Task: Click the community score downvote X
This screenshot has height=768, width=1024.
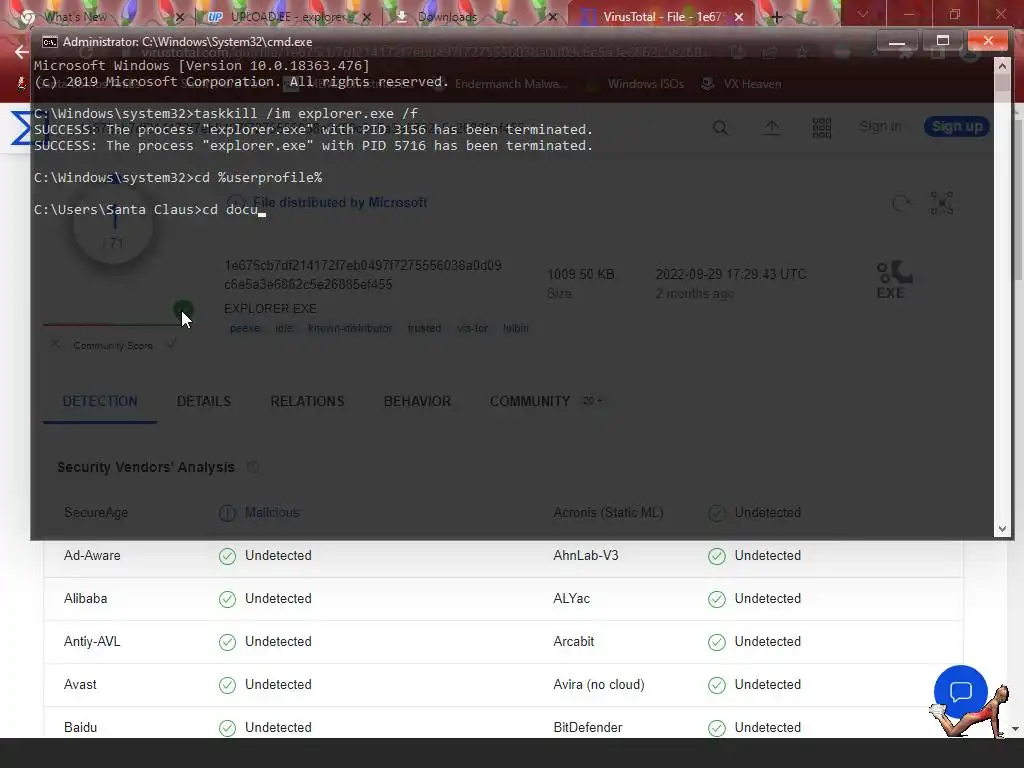Action: click(56, 344)
